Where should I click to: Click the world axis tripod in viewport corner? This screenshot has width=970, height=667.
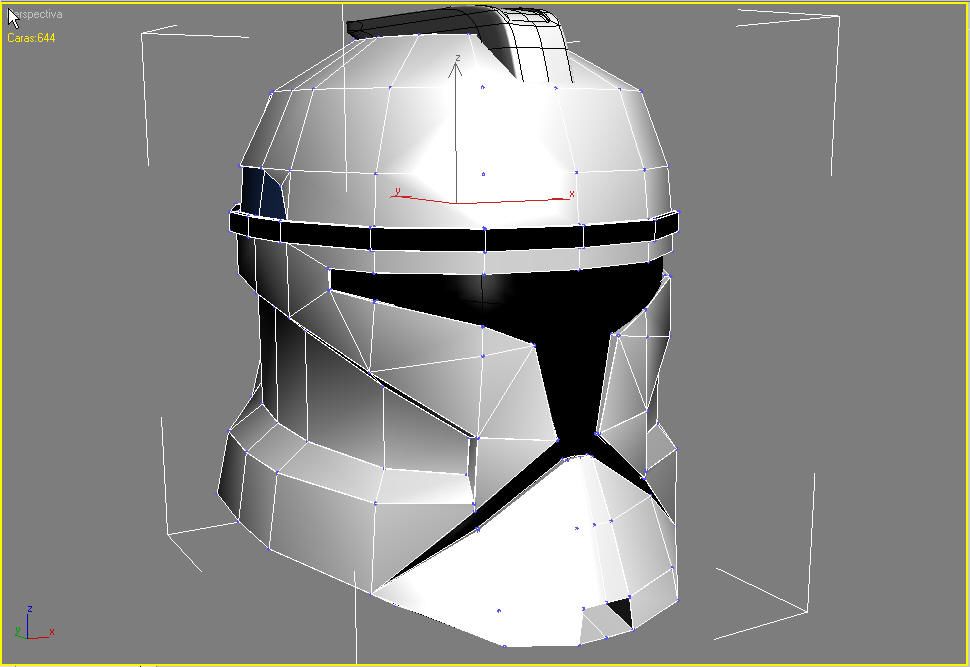[35, 622]
